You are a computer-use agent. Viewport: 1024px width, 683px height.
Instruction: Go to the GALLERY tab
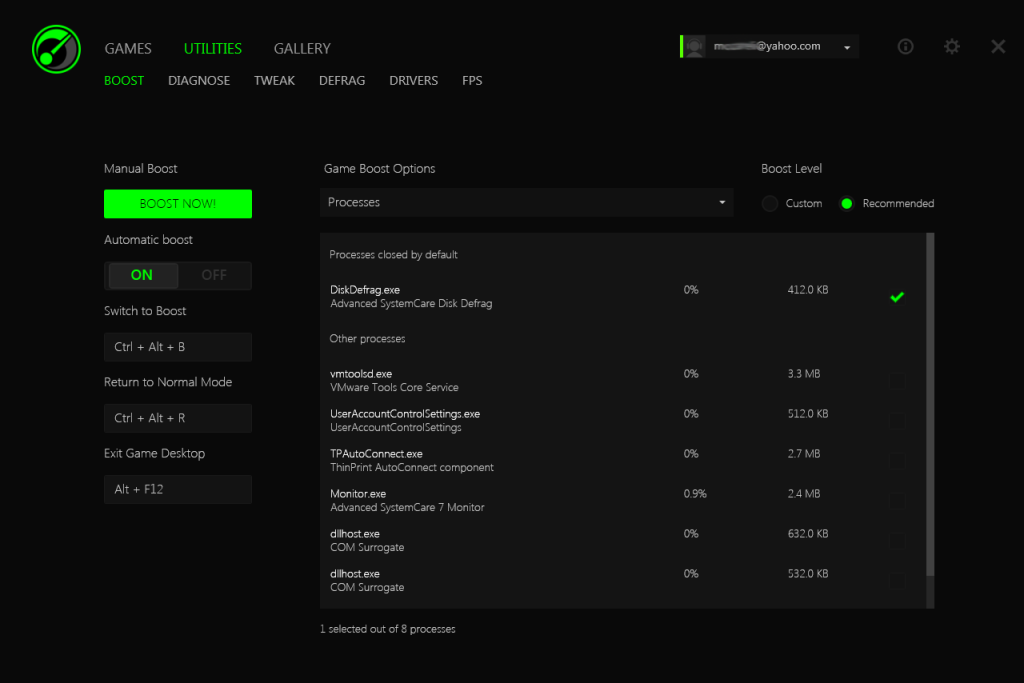tap(302, 48)
